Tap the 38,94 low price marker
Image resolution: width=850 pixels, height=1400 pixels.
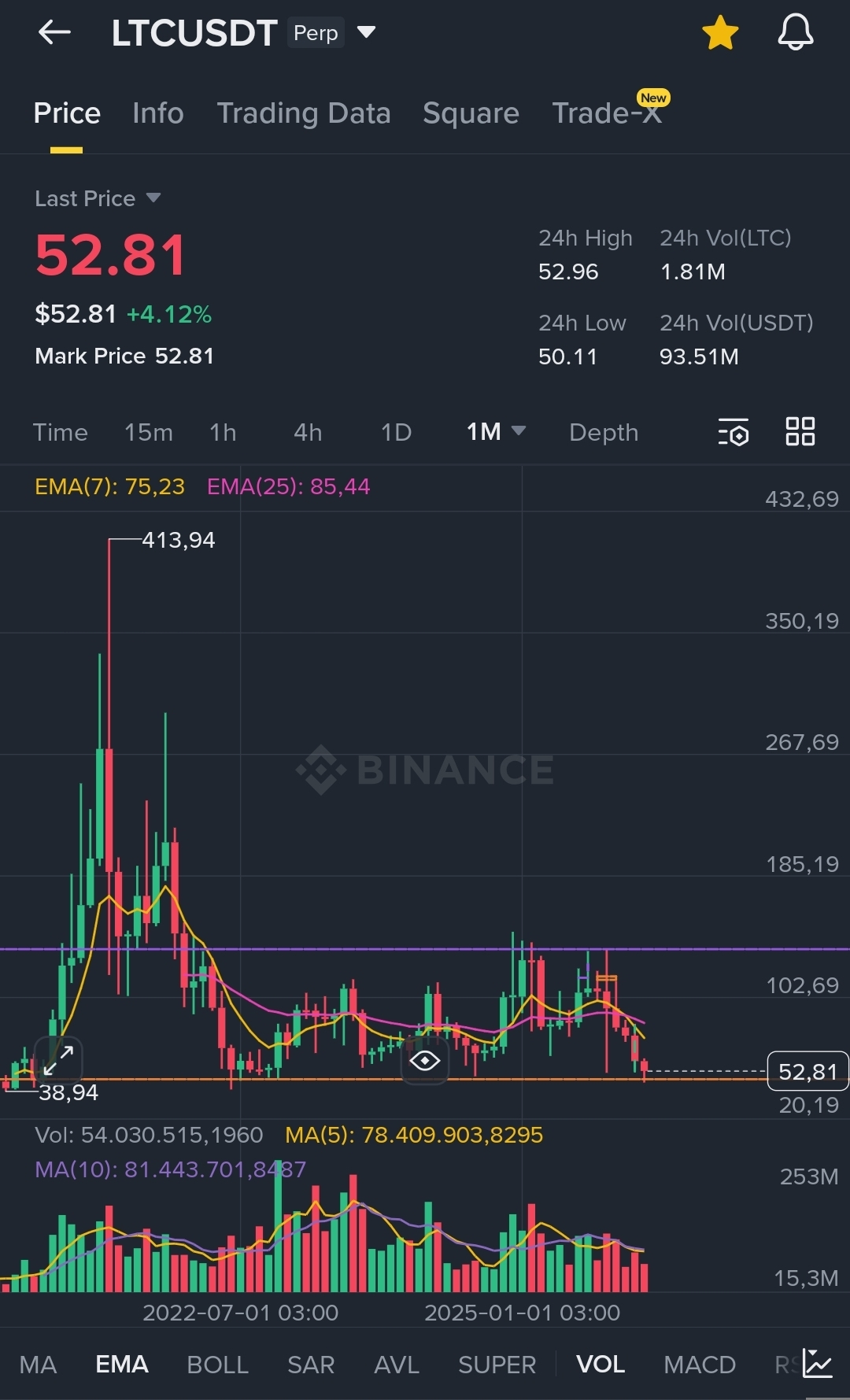pyautogui.click(x=68, y=1092)
